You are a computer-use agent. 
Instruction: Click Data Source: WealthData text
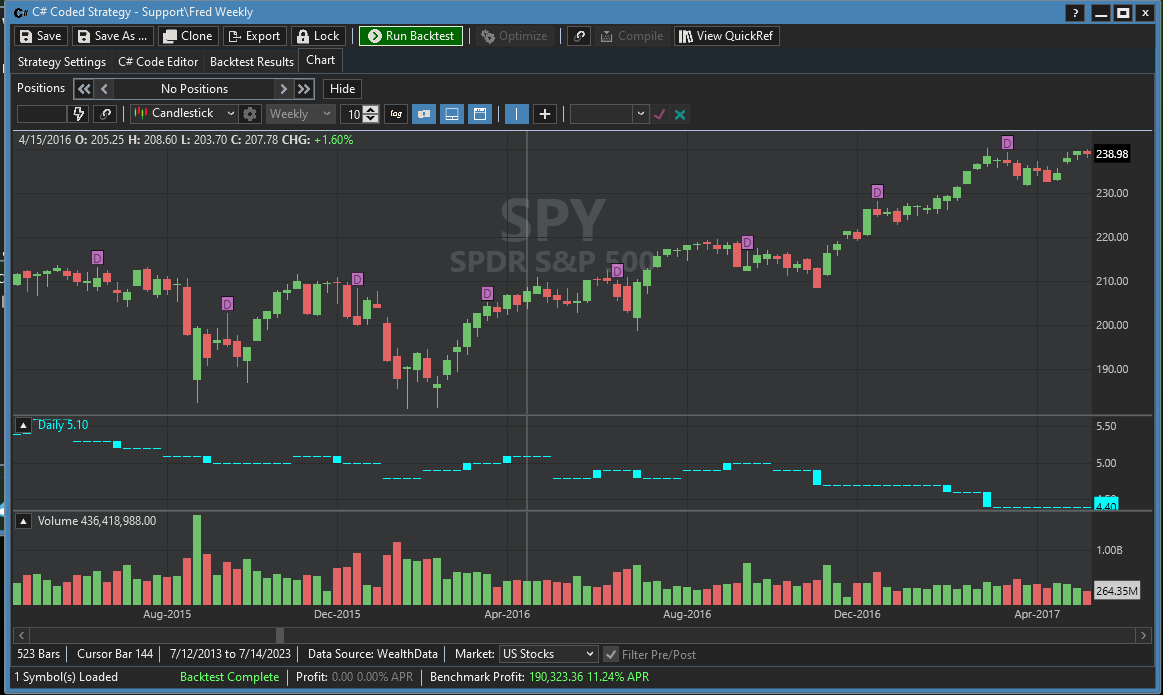pos(372,653)
